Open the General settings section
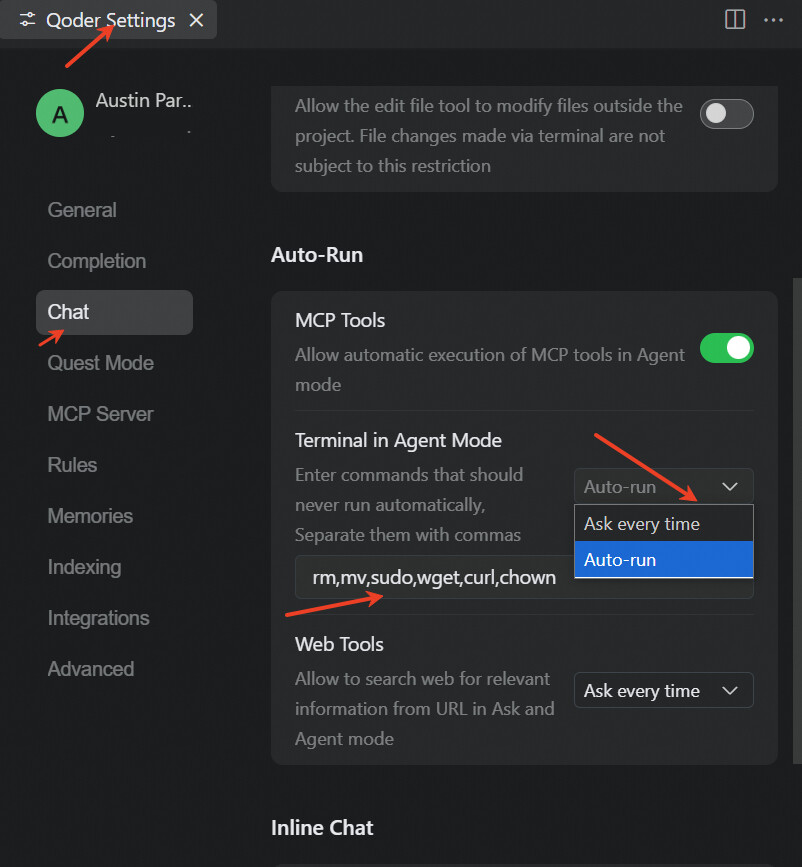This screenshot has height=867, width=802. click(82, 210)
